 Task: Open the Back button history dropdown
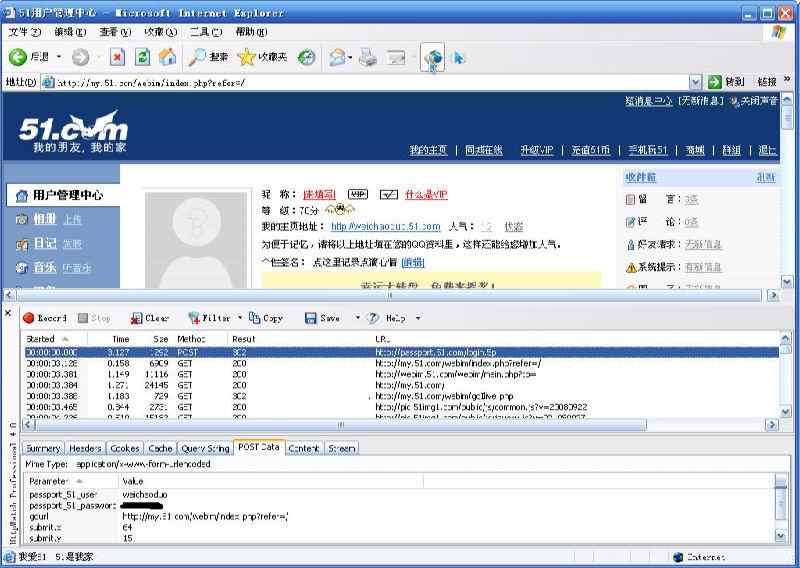click(x=59, y=57)
